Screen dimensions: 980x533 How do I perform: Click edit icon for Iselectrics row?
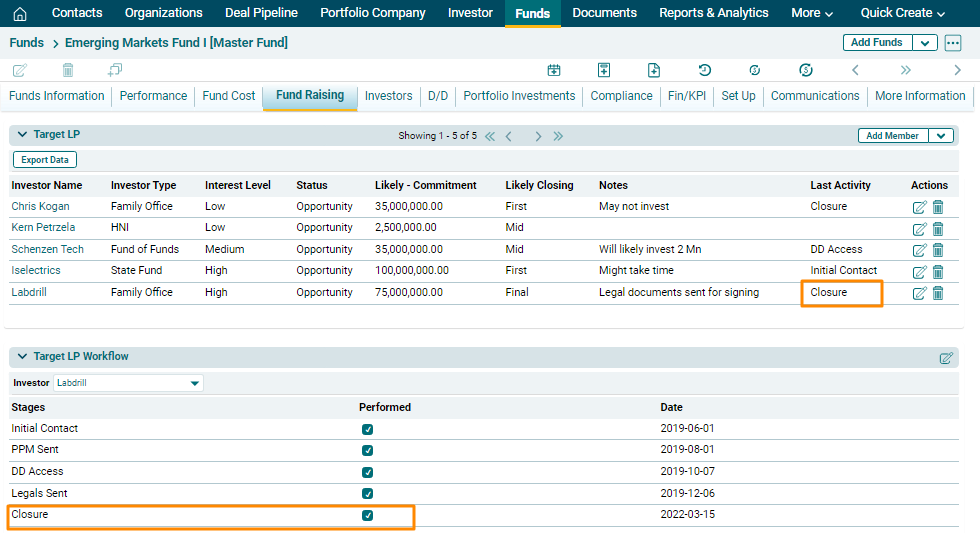pos(919,272)
